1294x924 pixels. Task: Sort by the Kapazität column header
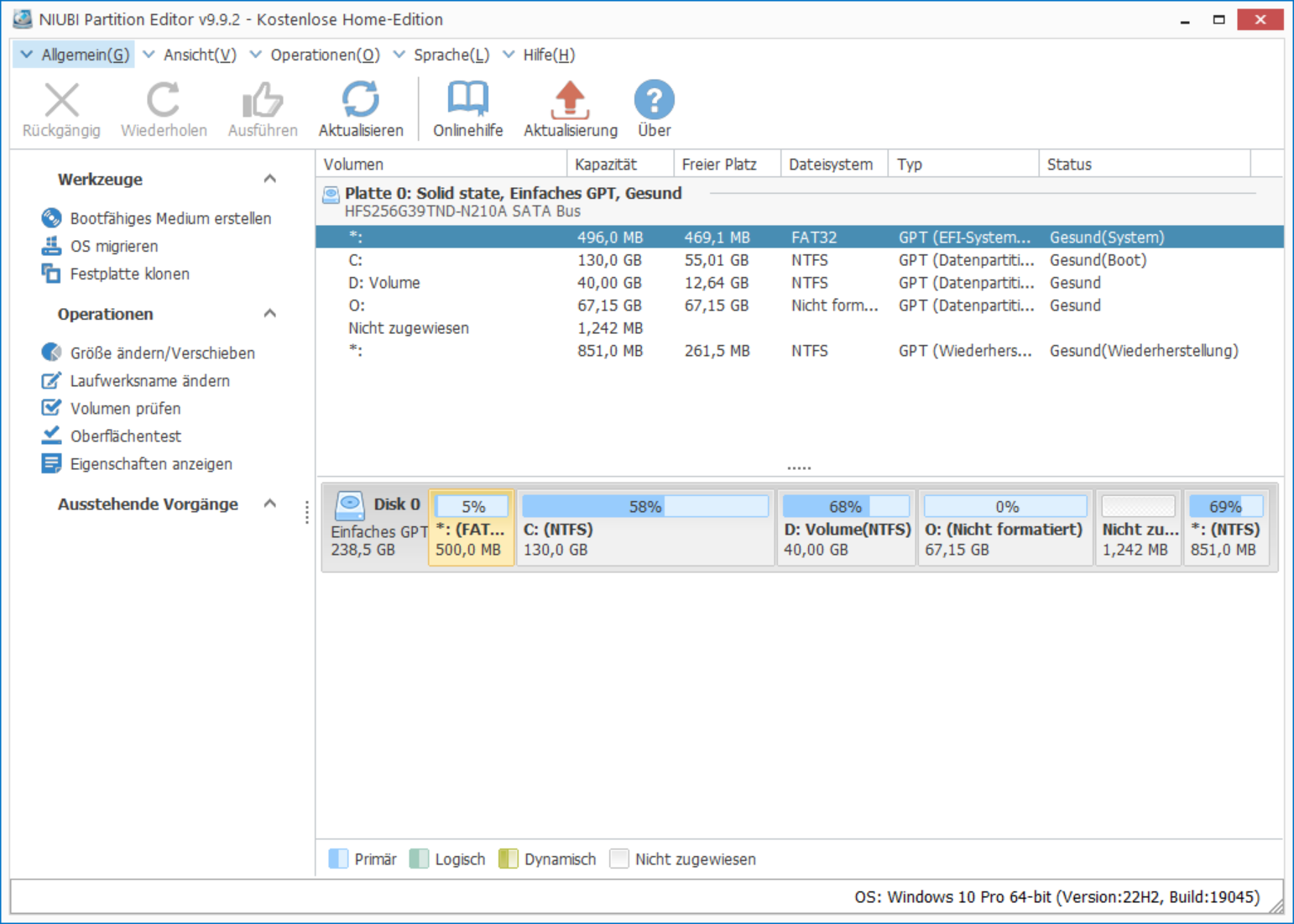[620, 164]
